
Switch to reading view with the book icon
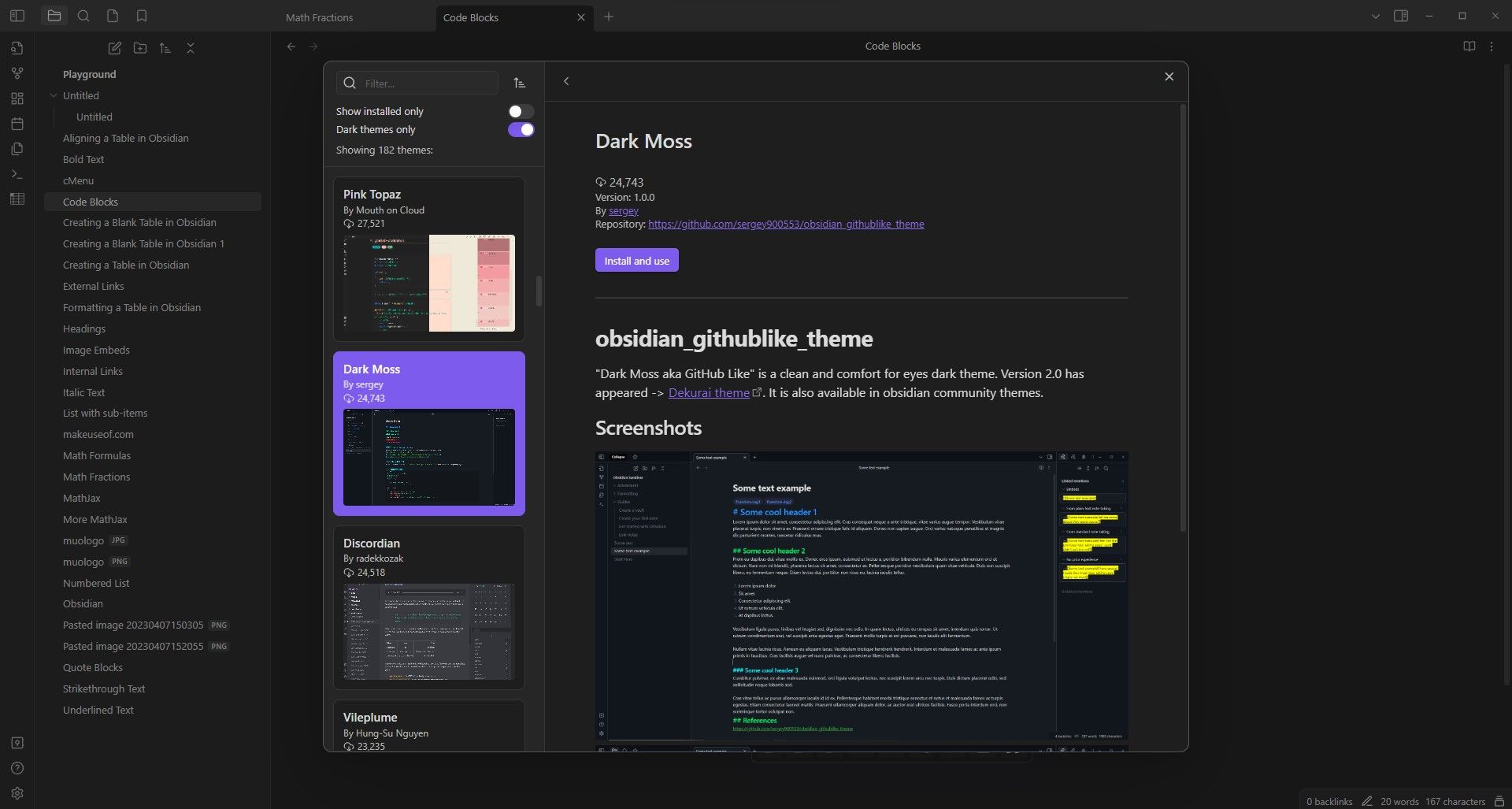1469,46
